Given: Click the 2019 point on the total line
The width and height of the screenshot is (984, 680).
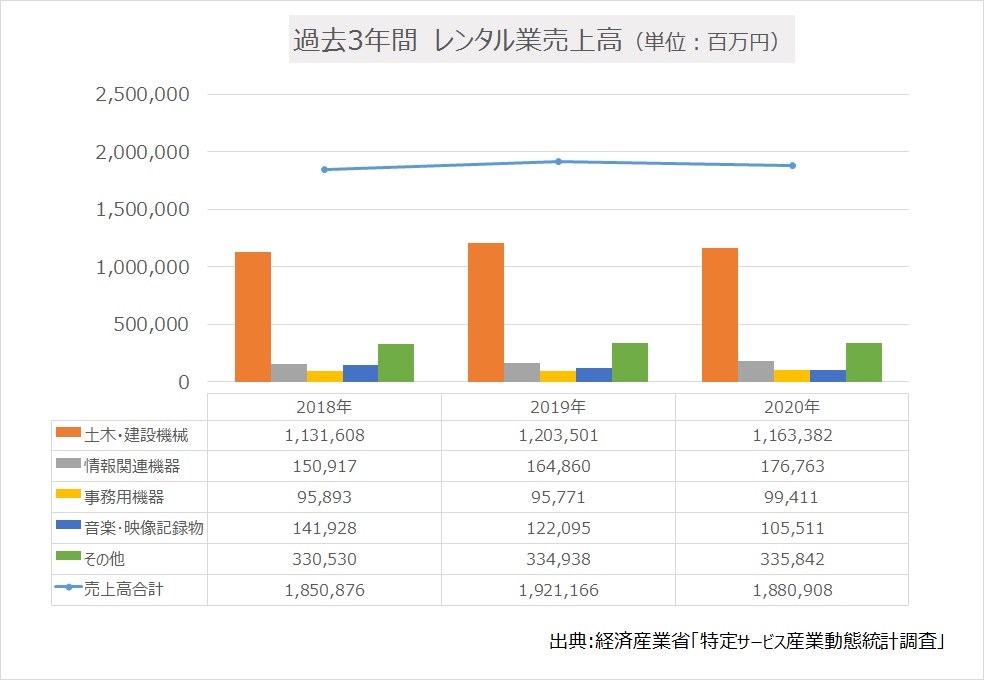Looking at the screenshot, I should (x=559, y=161).
